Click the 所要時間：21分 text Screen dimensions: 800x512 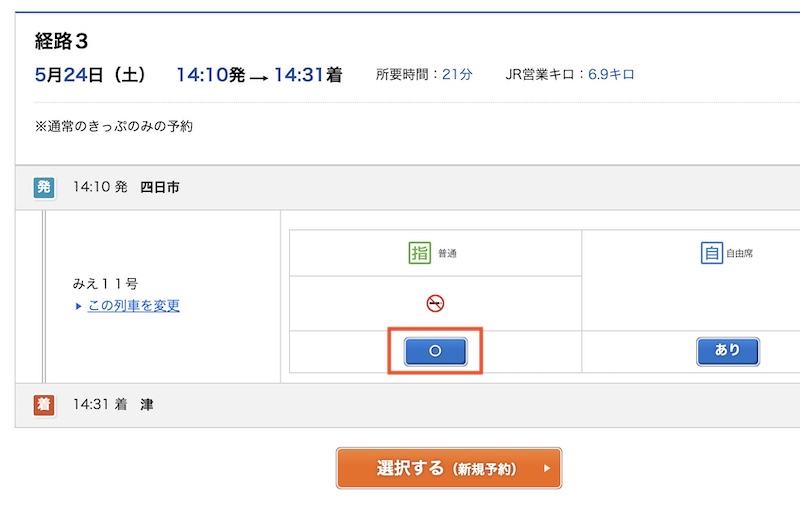[424, 74]
